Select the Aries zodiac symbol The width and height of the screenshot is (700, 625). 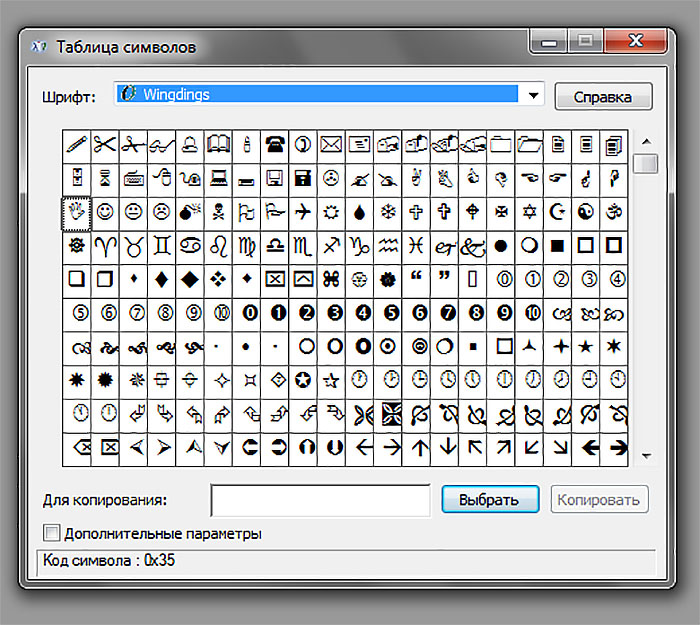pos(105,246)
